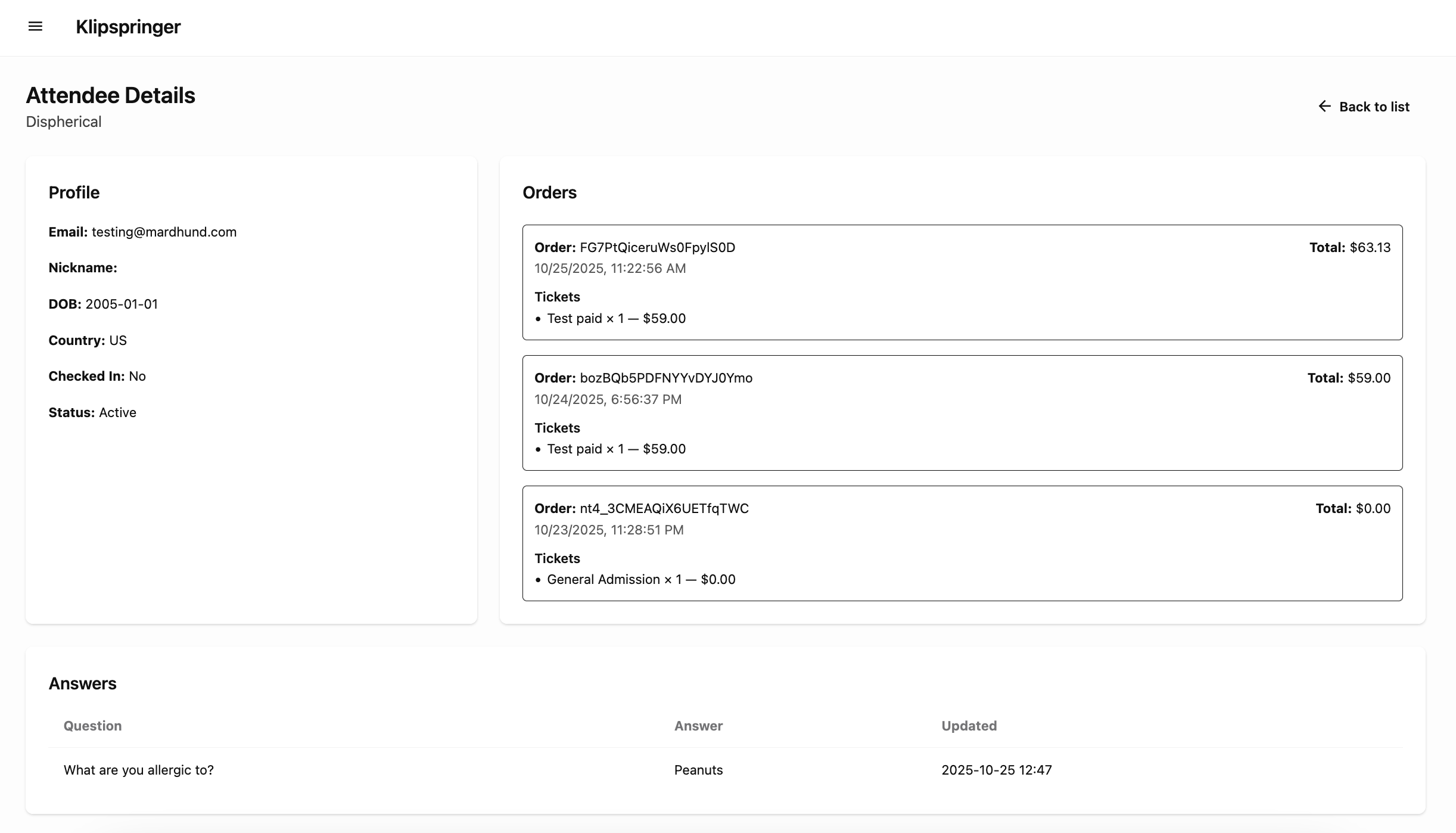
Task: Open the hamburger navigation menu
Action: tap(35, 26)
